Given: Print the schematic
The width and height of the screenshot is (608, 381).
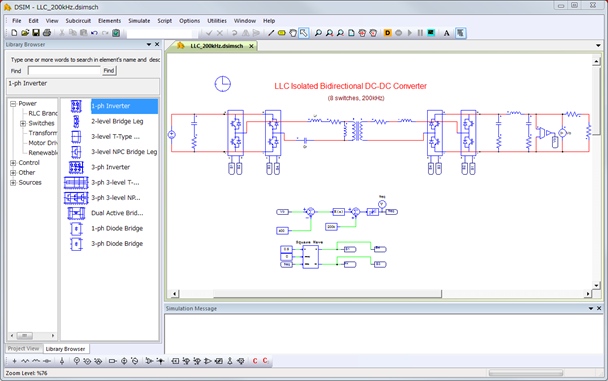Looking at the screenshot, I should (x=47, y=33).
